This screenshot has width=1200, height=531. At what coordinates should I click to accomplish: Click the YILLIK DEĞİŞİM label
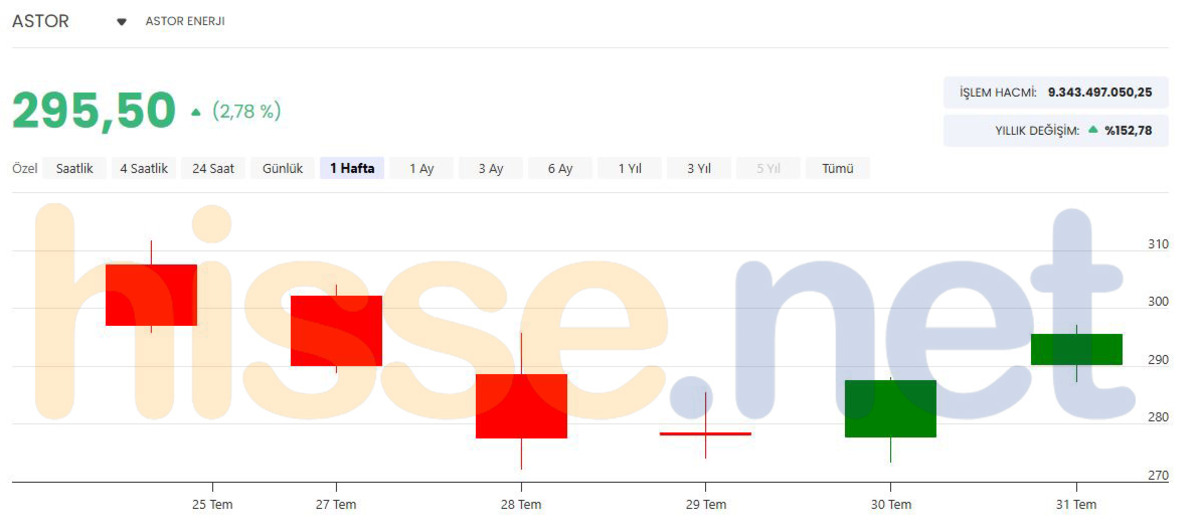coord(1037,130)
